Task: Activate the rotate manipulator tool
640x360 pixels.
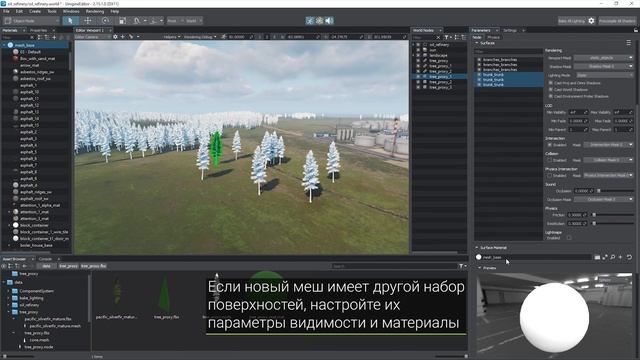Action: (x=105, y=20)
